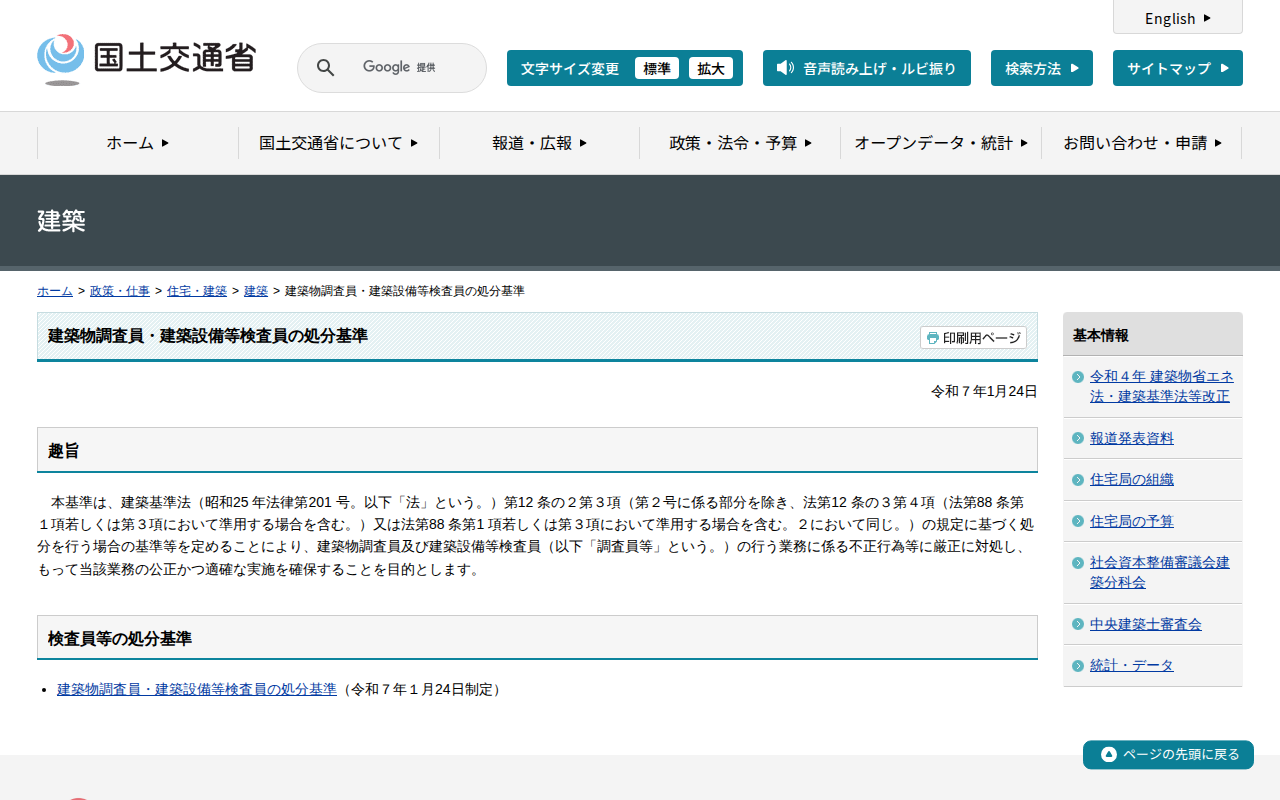Click the ホーム breadcrumb link

point(55,291)
